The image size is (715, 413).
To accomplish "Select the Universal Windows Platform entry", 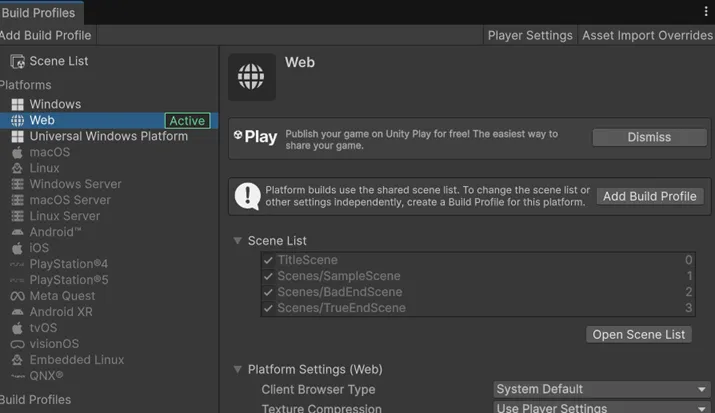I will 109,136.
